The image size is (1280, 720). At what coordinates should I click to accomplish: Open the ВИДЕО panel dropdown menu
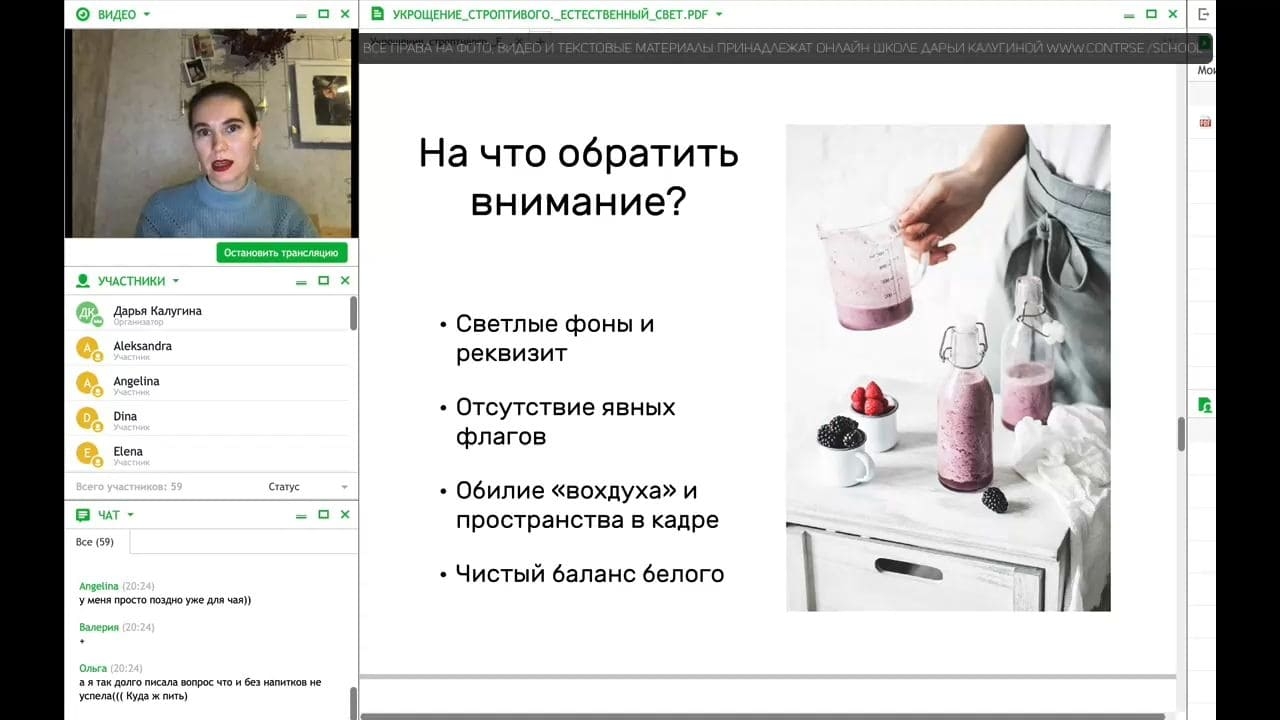point(147,14)
